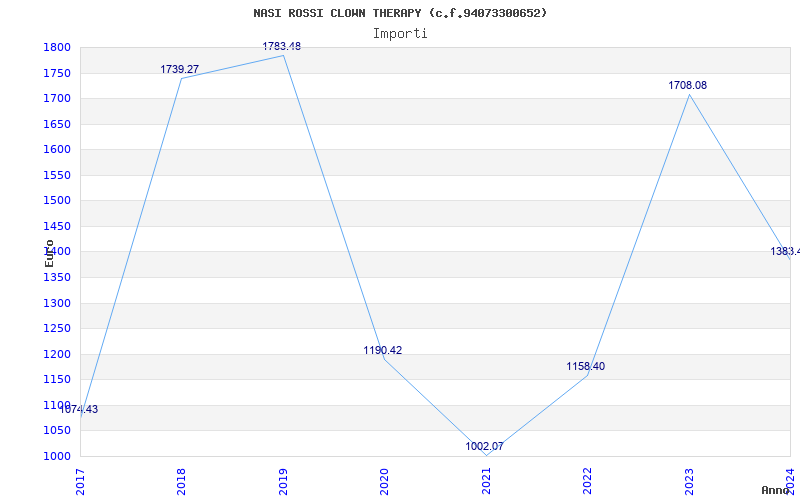Click the y-axis value 1600

pos(57,149)
